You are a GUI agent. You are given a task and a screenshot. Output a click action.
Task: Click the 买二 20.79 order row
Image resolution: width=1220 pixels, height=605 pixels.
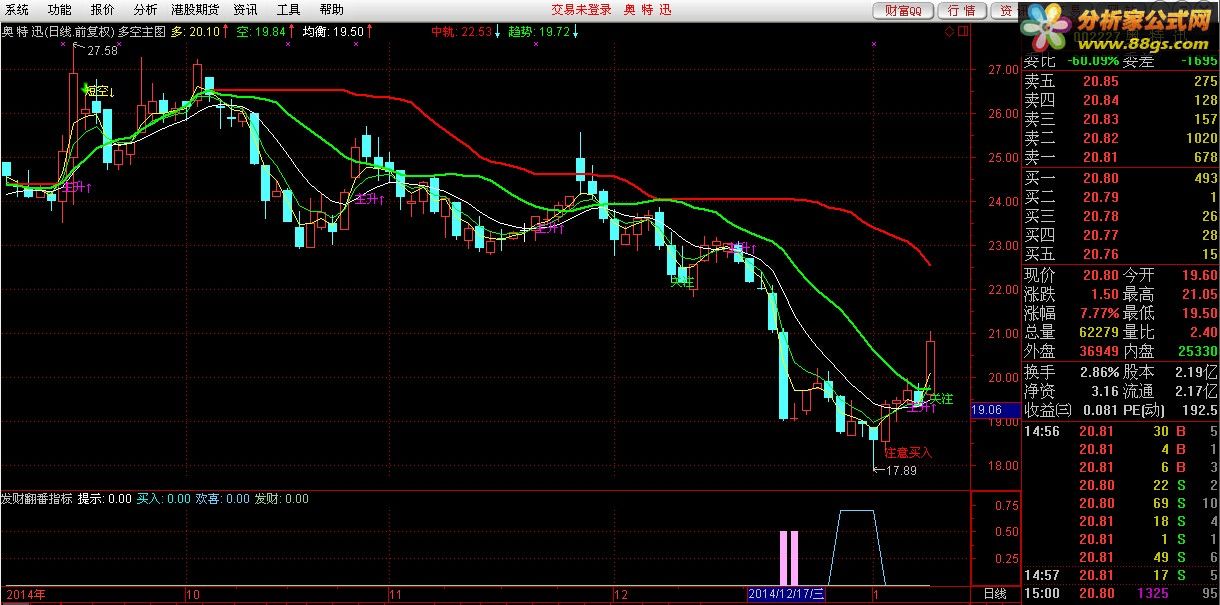pos(1120,197)
